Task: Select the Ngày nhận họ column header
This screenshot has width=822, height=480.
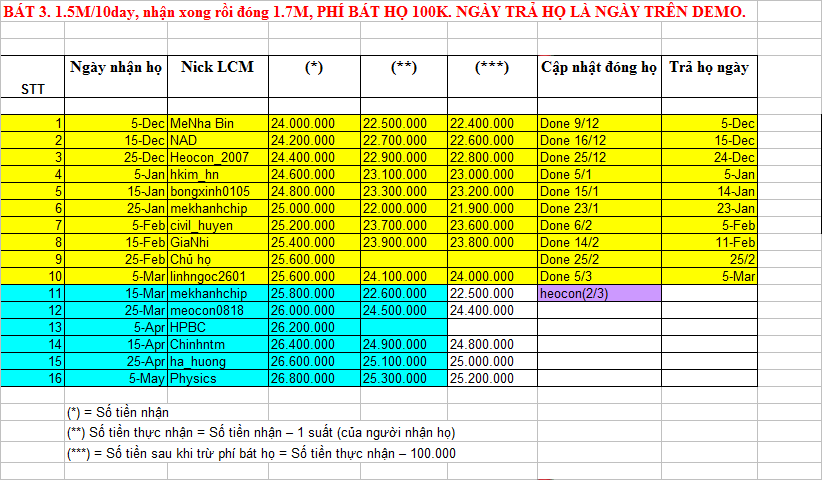Action: (x=116, y=67)
